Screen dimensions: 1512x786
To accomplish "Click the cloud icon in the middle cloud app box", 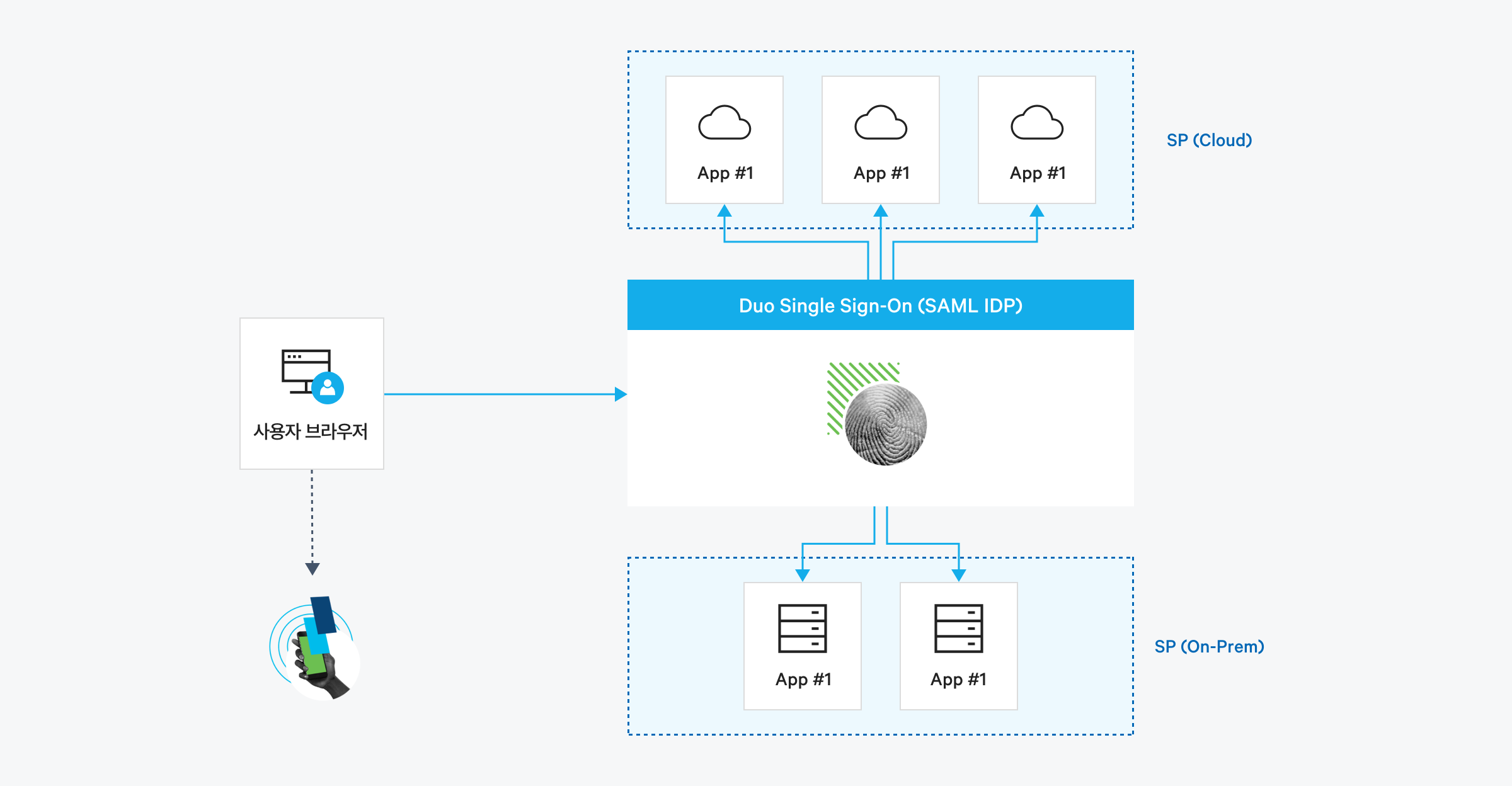I will [881, 123].
